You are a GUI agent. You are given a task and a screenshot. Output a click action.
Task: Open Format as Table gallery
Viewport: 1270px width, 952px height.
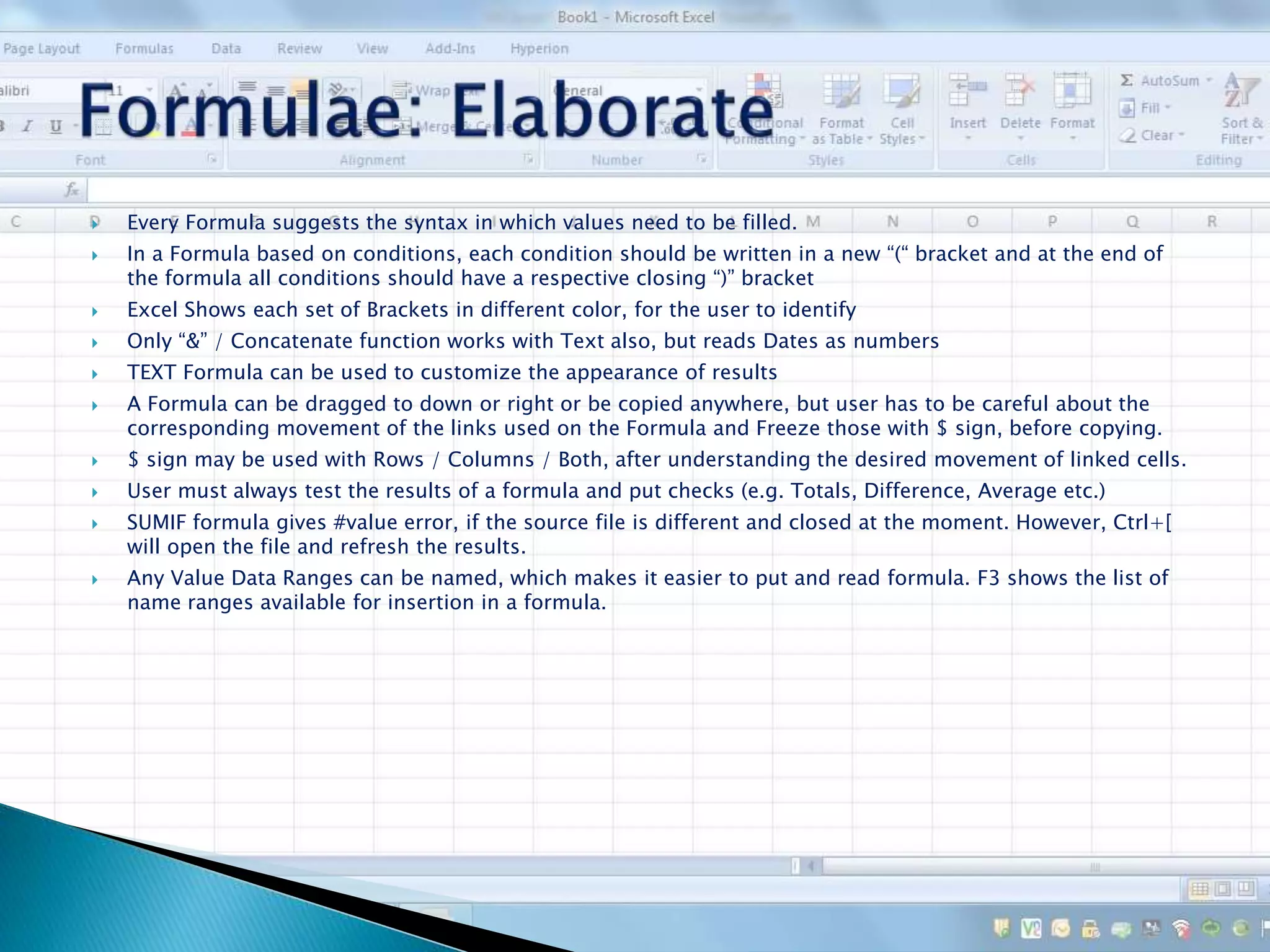(x=841, y=91)
